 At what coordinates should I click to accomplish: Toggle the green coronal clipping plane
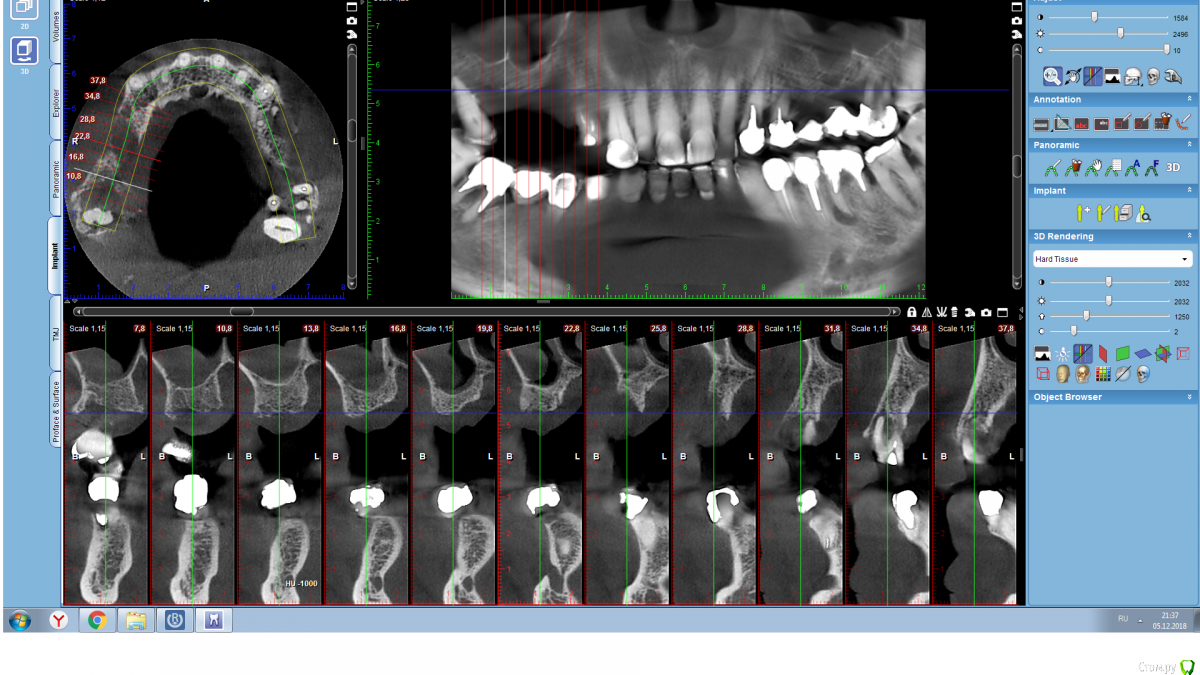(1122, 353)
